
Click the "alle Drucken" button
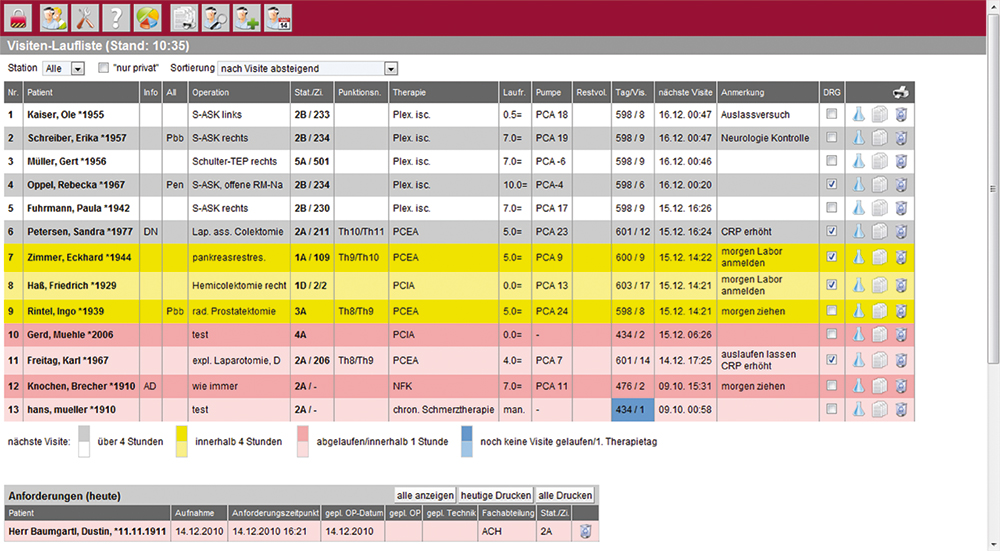click(564, 495)
